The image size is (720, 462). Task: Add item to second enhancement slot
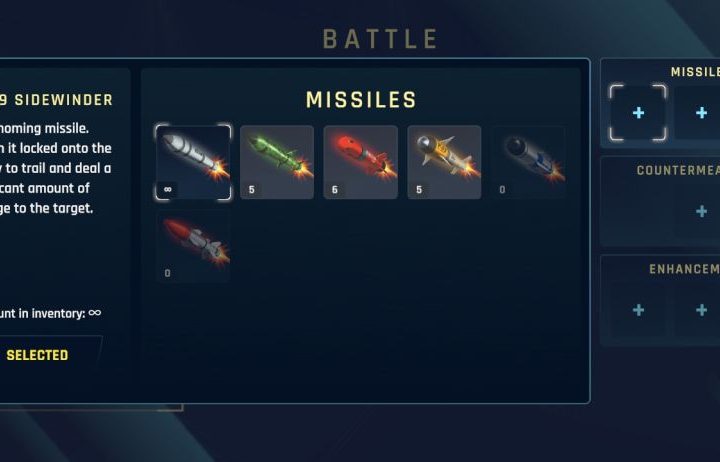coord(701,310)
